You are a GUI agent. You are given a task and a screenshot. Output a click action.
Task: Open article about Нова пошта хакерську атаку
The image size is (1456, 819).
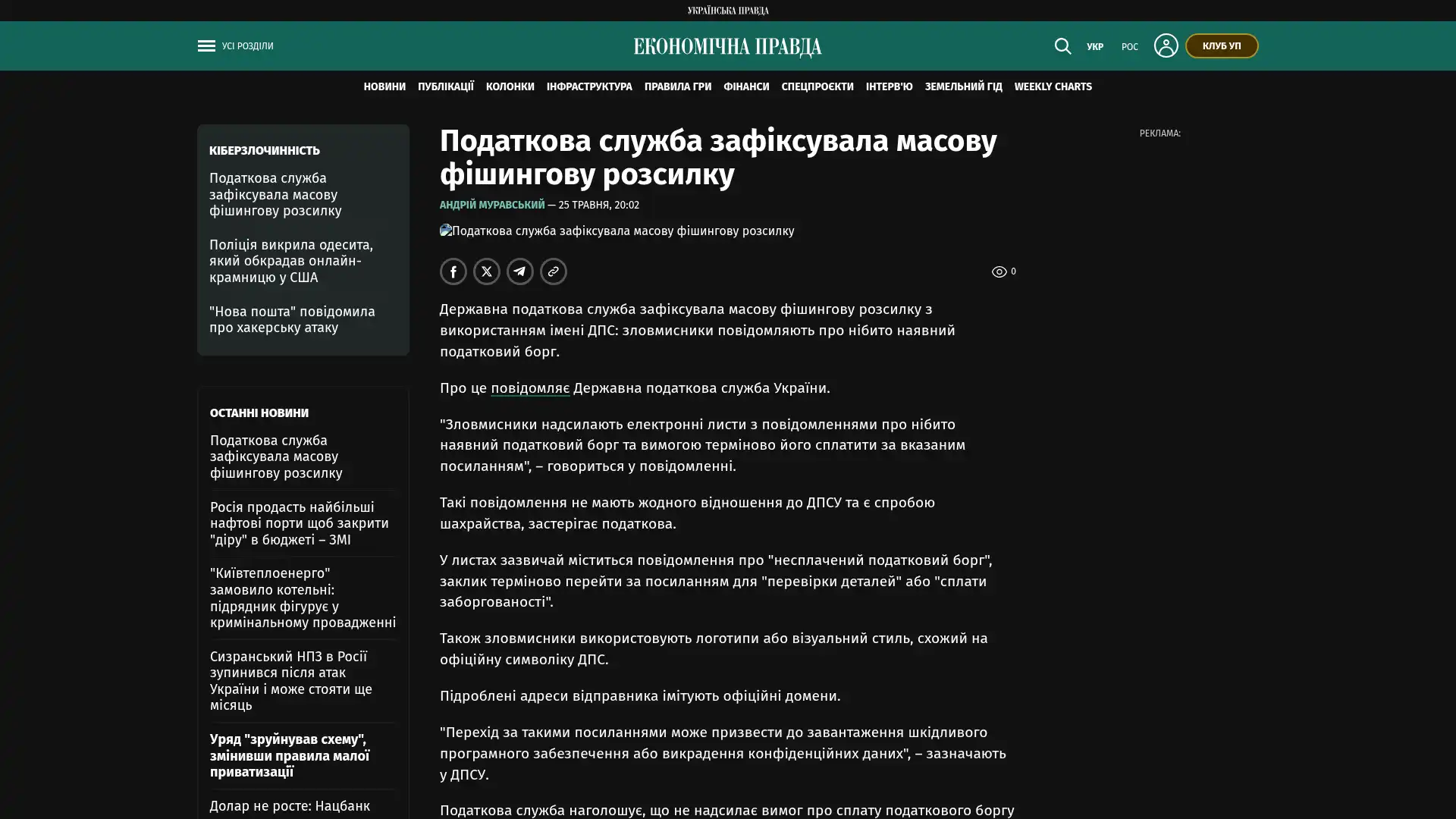tap(292, 319)
